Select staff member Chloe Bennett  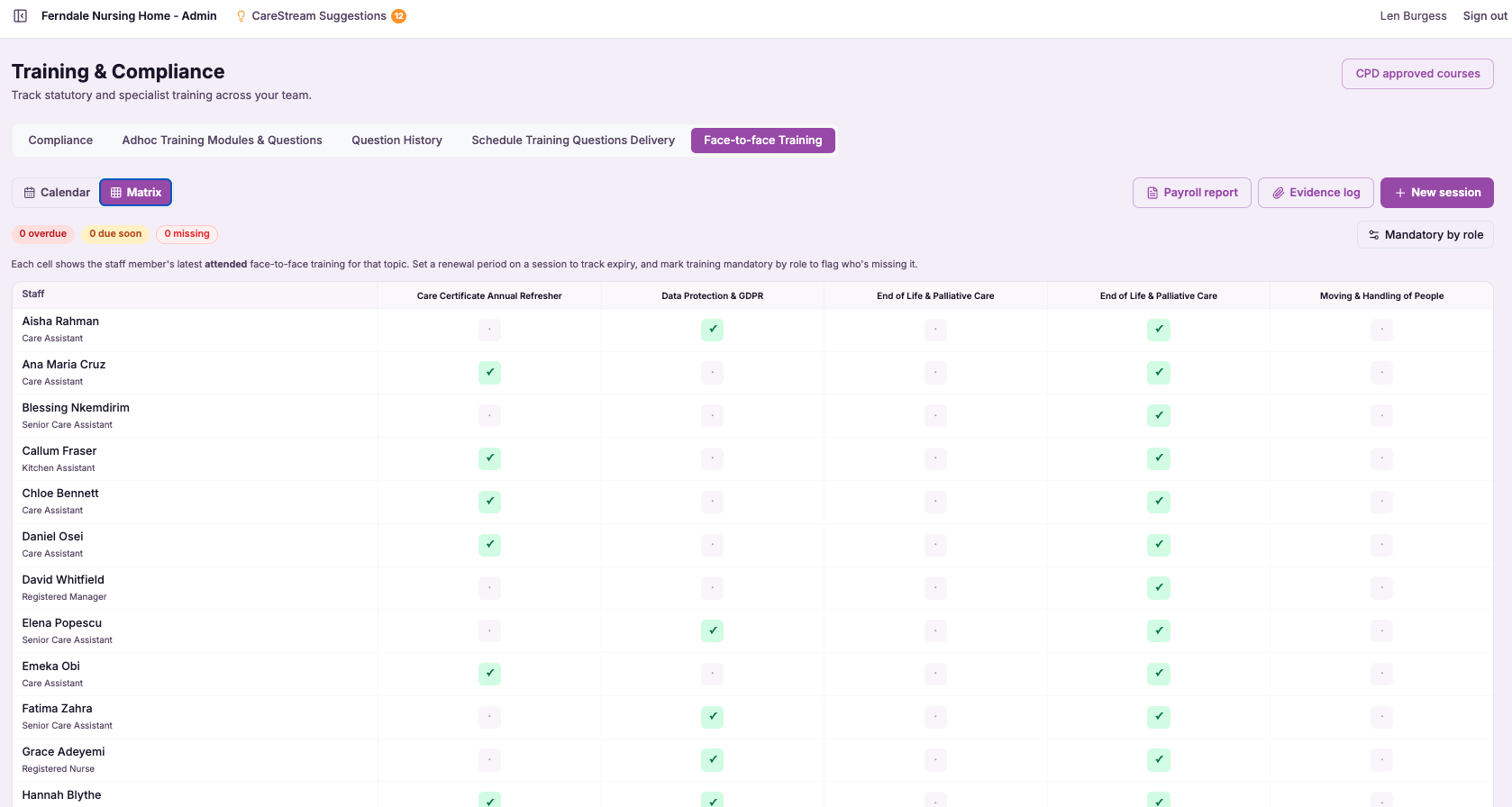click(60, 494)
